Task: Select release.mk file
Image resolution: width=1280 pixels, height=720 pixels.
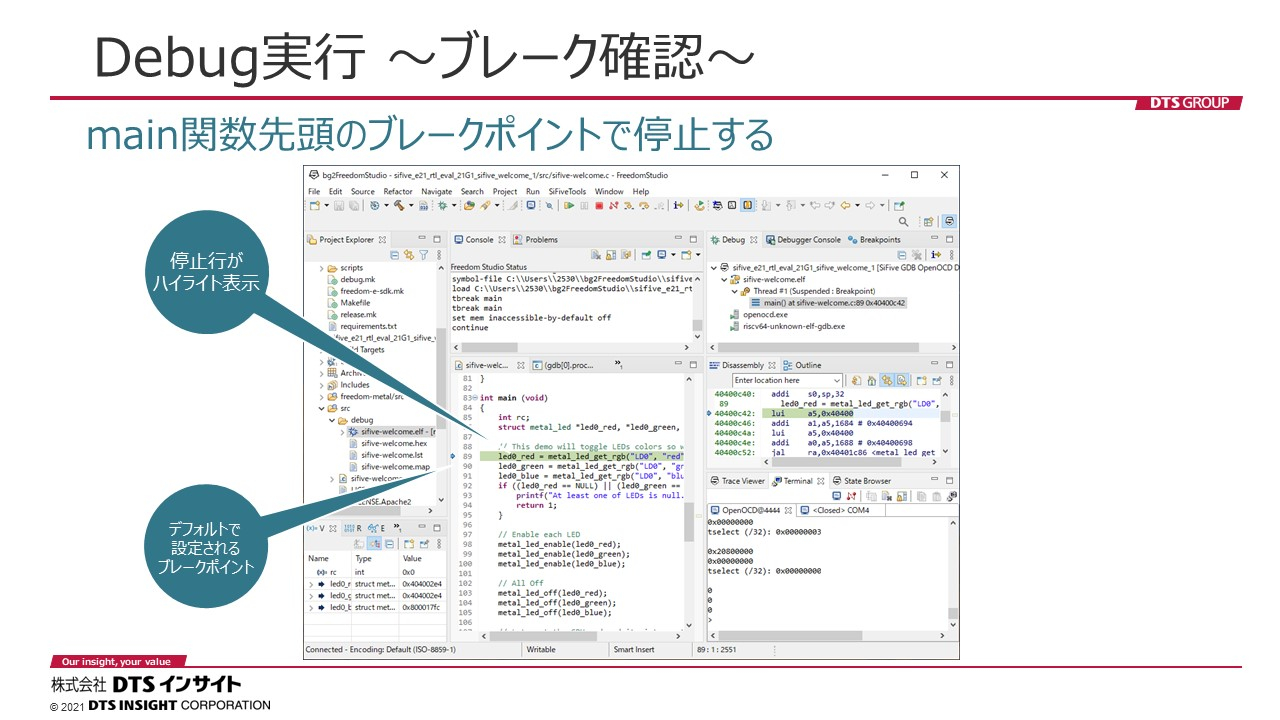Action: pos(350,314)
